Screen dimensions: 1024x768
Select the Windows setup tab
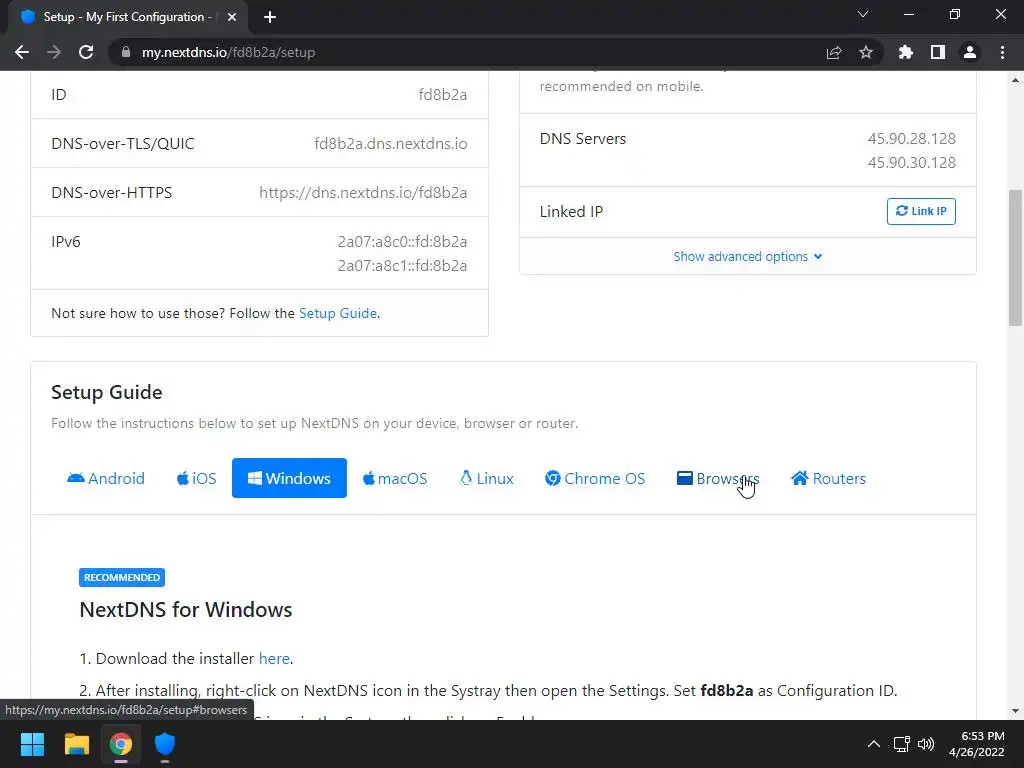(289, 478)
